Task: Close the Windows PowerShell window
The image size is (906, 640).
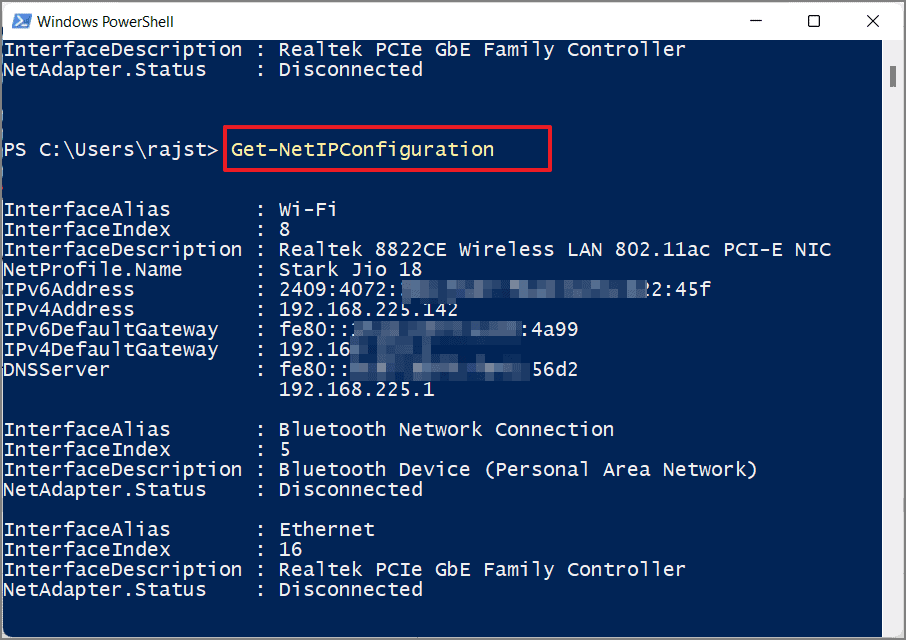Action: coord(871,20)
